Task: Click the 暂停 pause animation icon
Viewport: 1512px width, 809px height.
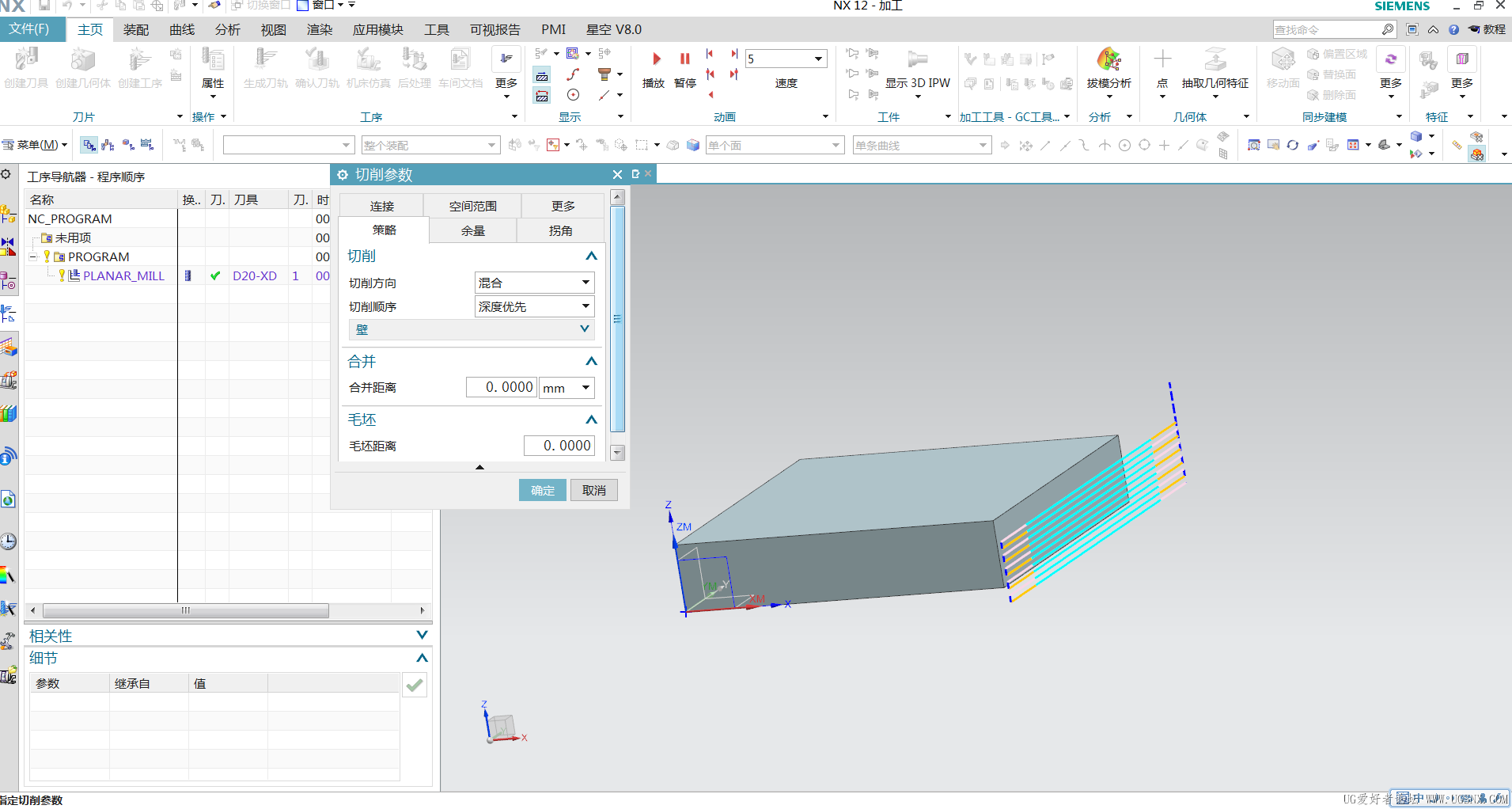Action: (x=684, y=59)
